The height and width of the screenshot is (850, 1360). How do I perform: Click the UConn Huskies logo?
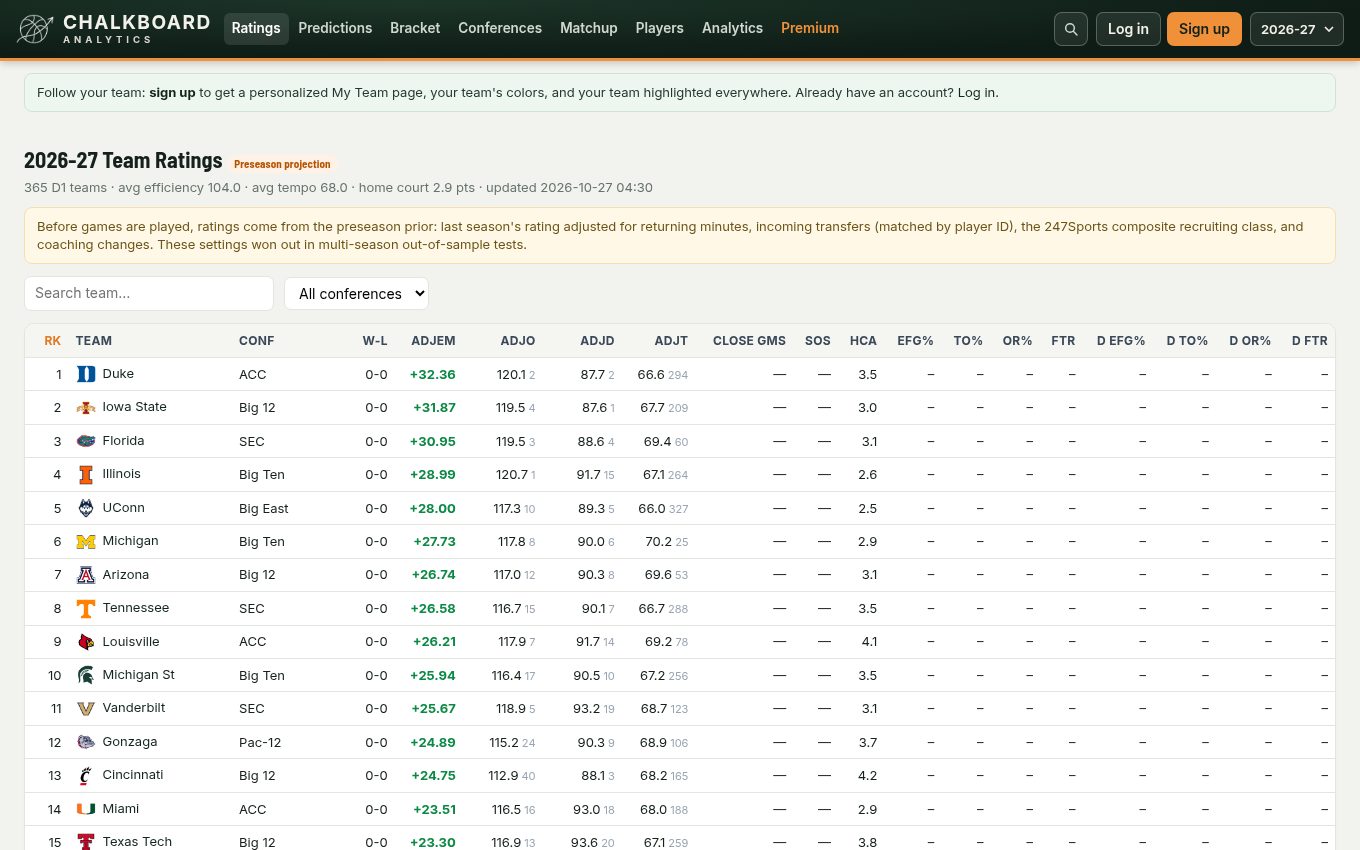coord(86,508)
